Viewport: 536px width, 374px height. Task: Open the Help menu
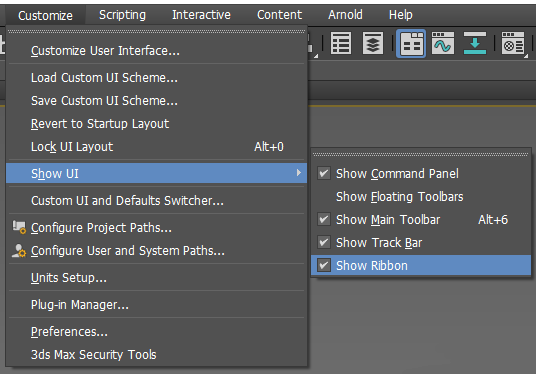click(x=401, y=15)
